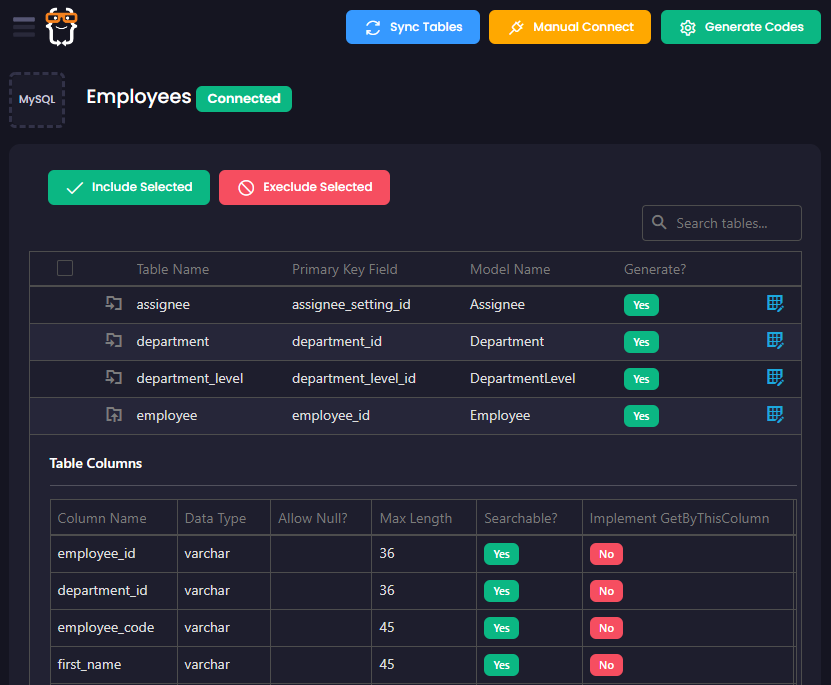Screen dimensions: 831x685
Task: Click the Connected status badge
Action: click(244, 99)
